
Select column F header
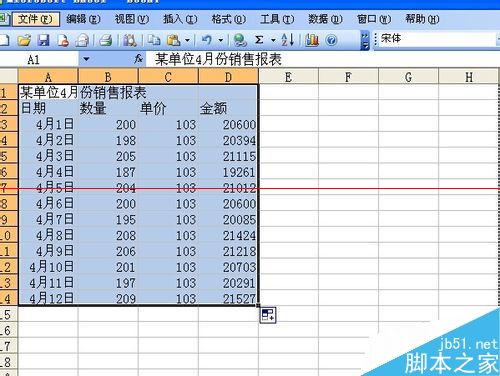pos(348,77)
